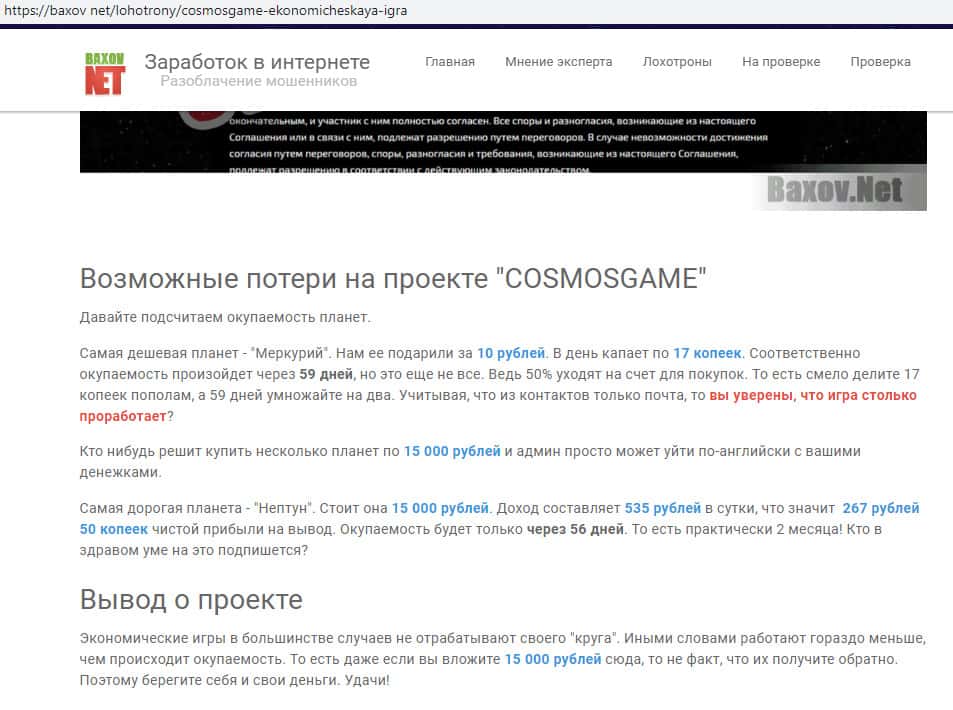Open the Мнение эксперта menu item
This screenshot has height=710, width=953.
(559, 62)
